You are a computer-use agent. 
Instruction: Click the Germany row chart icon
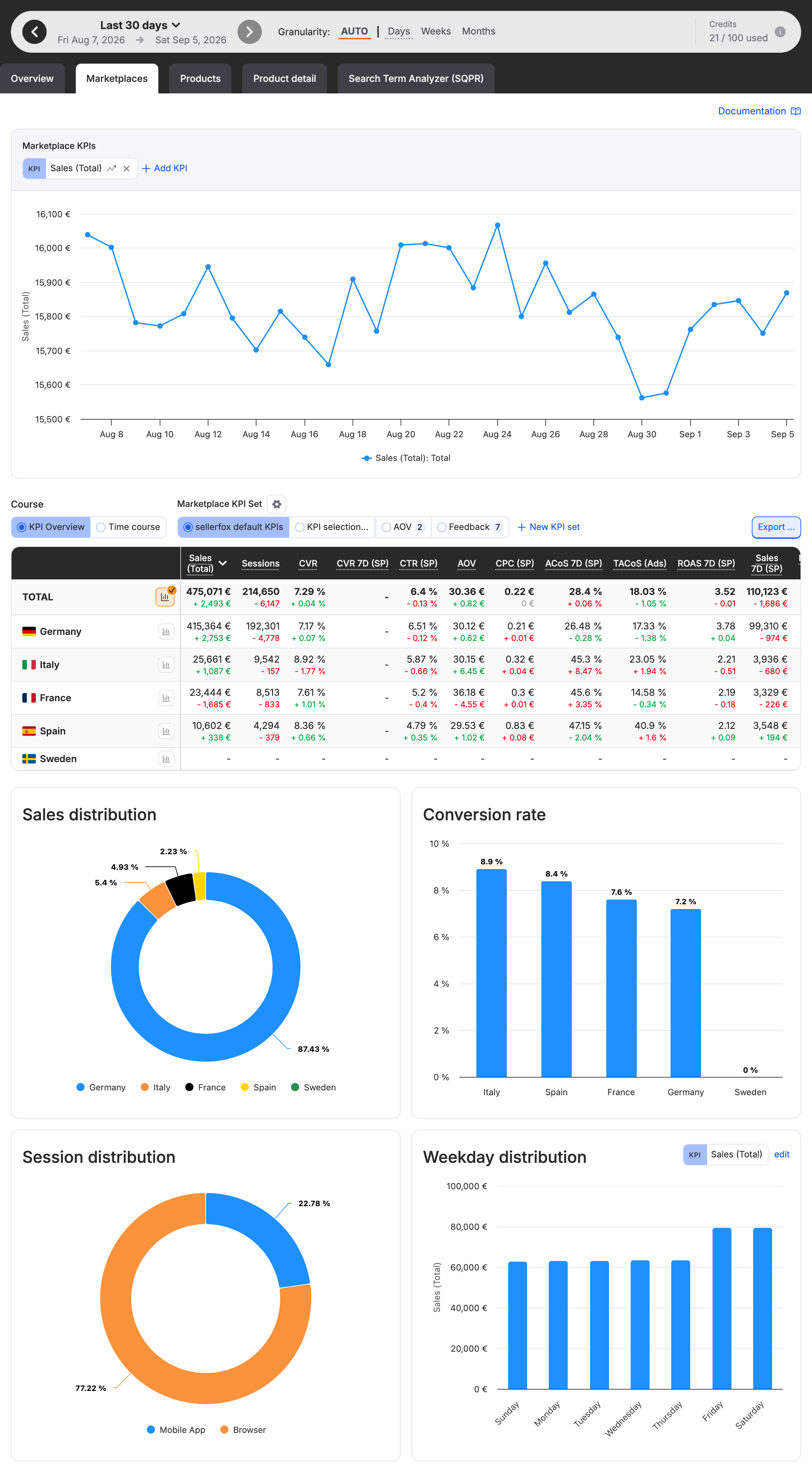(x=166, y=632)
